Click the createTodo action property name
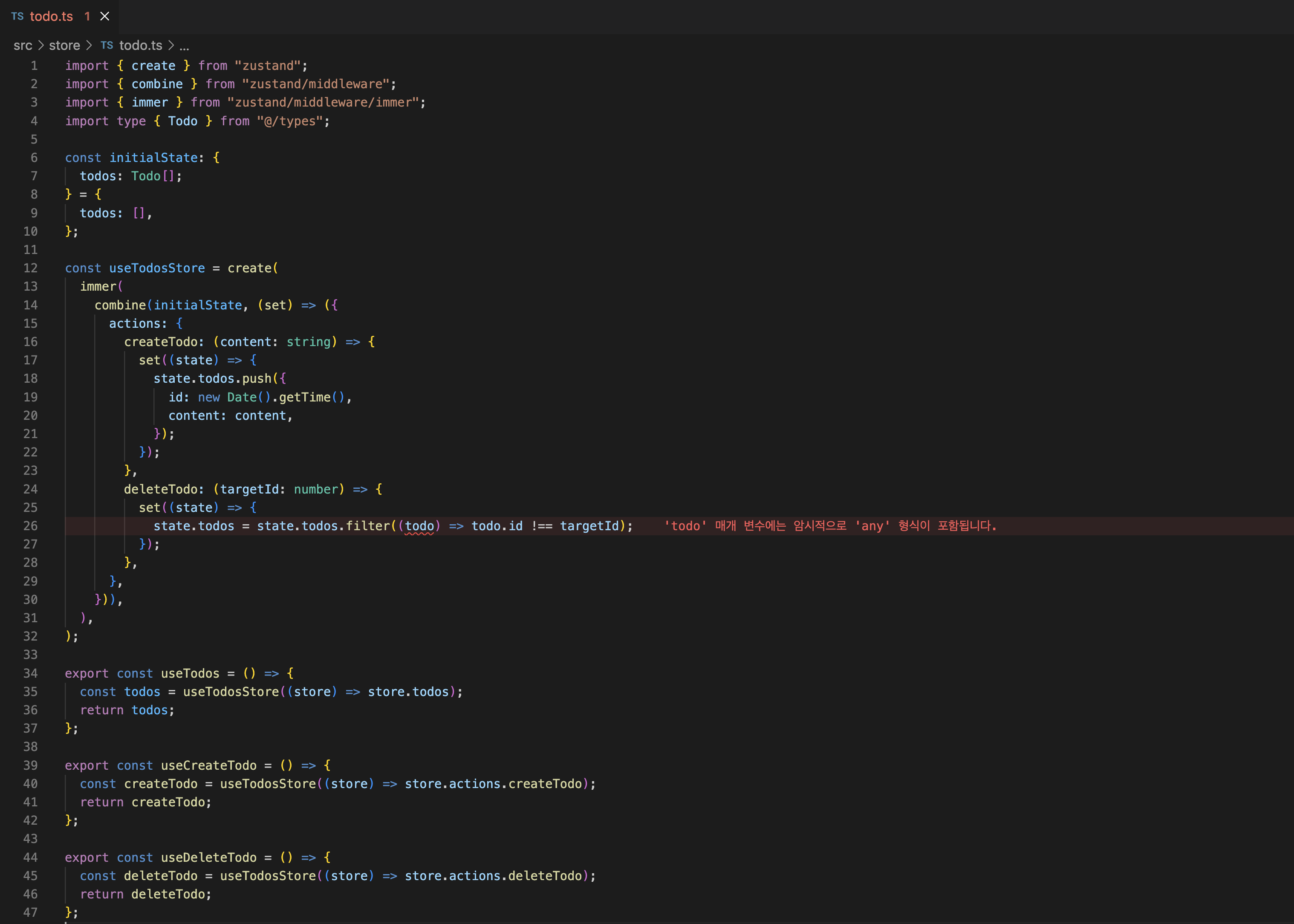The image size is (1294, 924). pos(160,341)
